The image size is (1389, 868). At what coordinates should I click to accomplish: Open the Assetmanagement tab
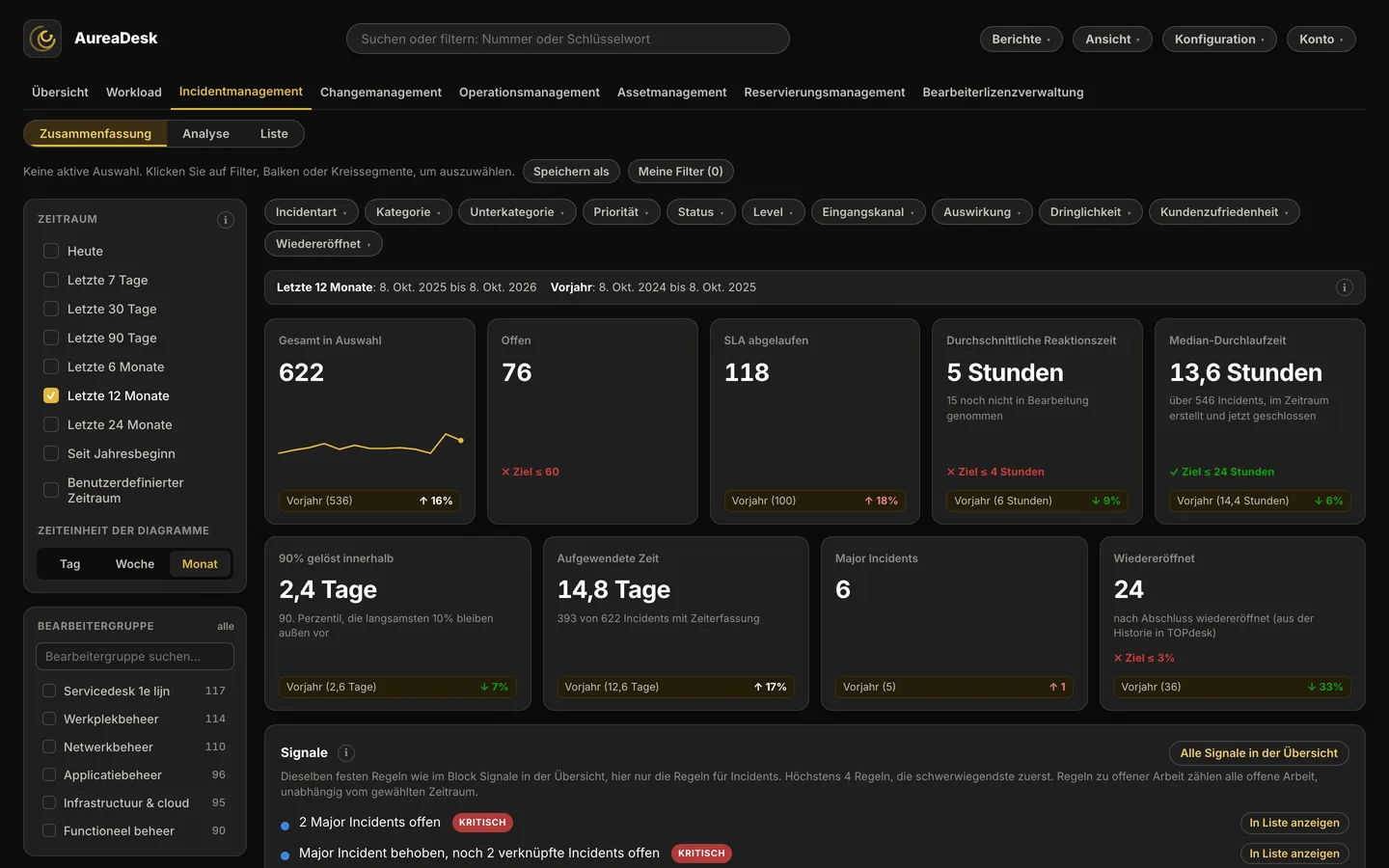pos(672,93)
